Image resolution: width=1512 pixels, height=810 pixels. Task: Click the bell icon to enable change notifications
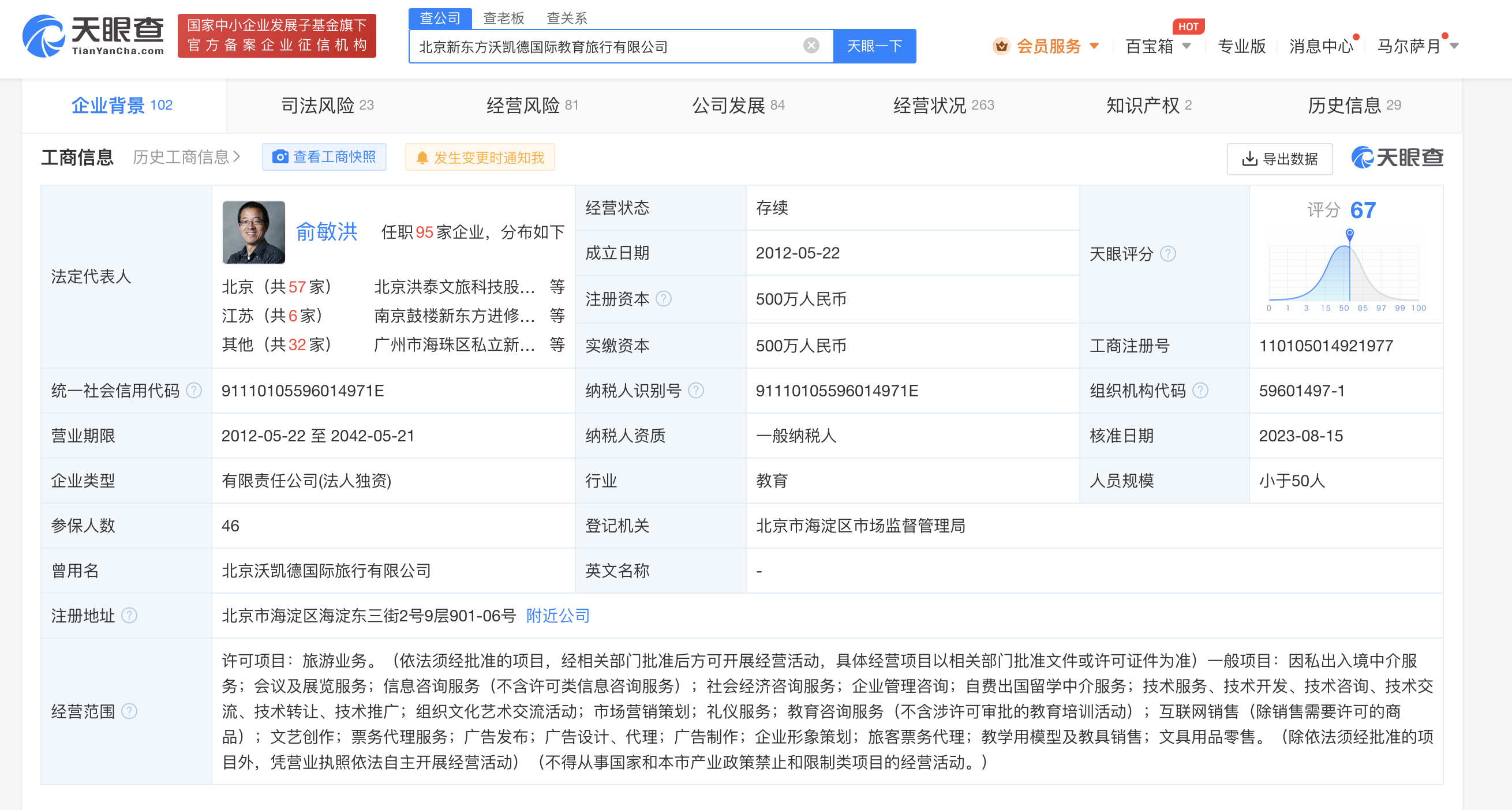click(421, 157)
